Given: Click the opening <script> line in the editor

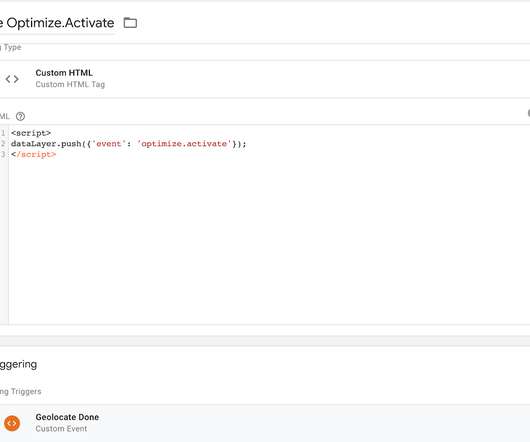Looking at the screenshot, I should tap(31, 133).
